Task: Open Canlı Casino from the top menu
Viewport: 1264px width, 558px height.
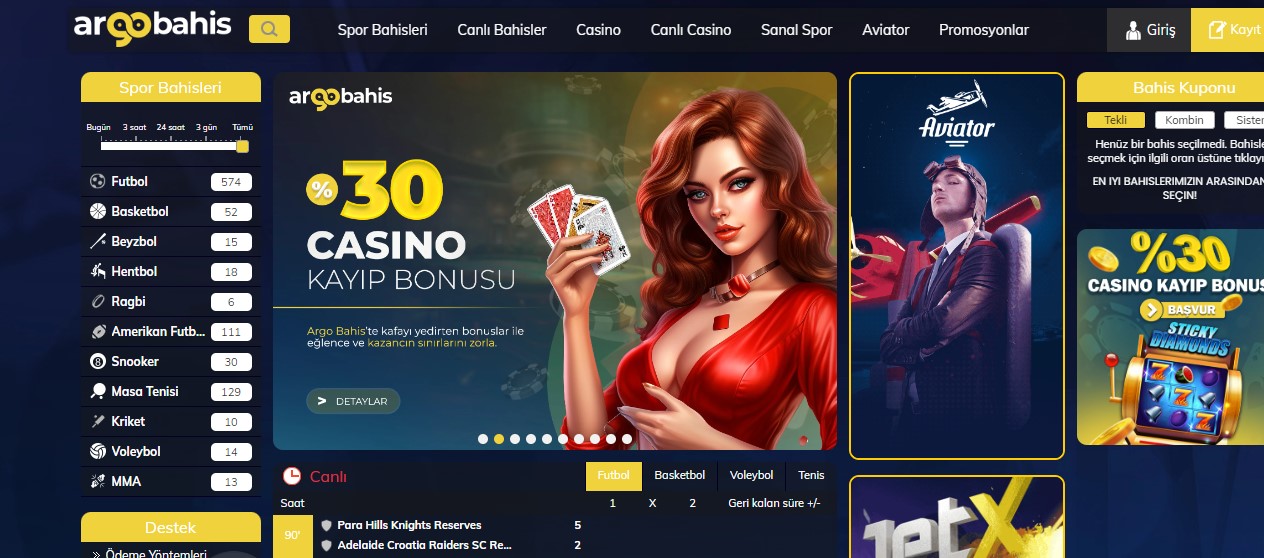Action: (690, 30)
